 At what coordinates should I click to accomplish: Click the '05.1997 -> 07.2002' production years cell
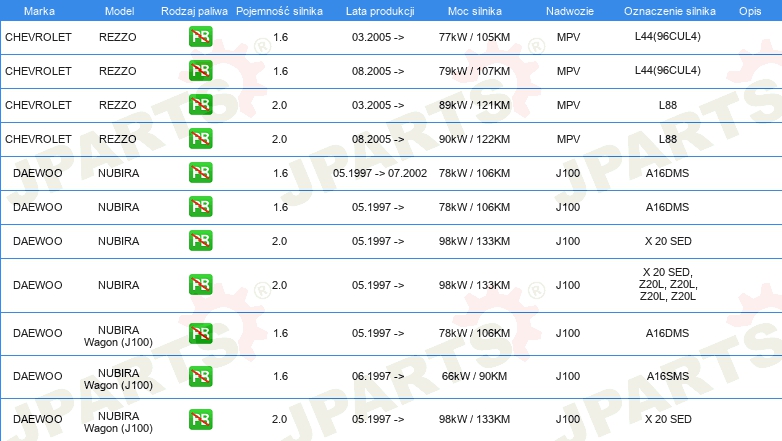pyautogui.click(x=380, y=173)
